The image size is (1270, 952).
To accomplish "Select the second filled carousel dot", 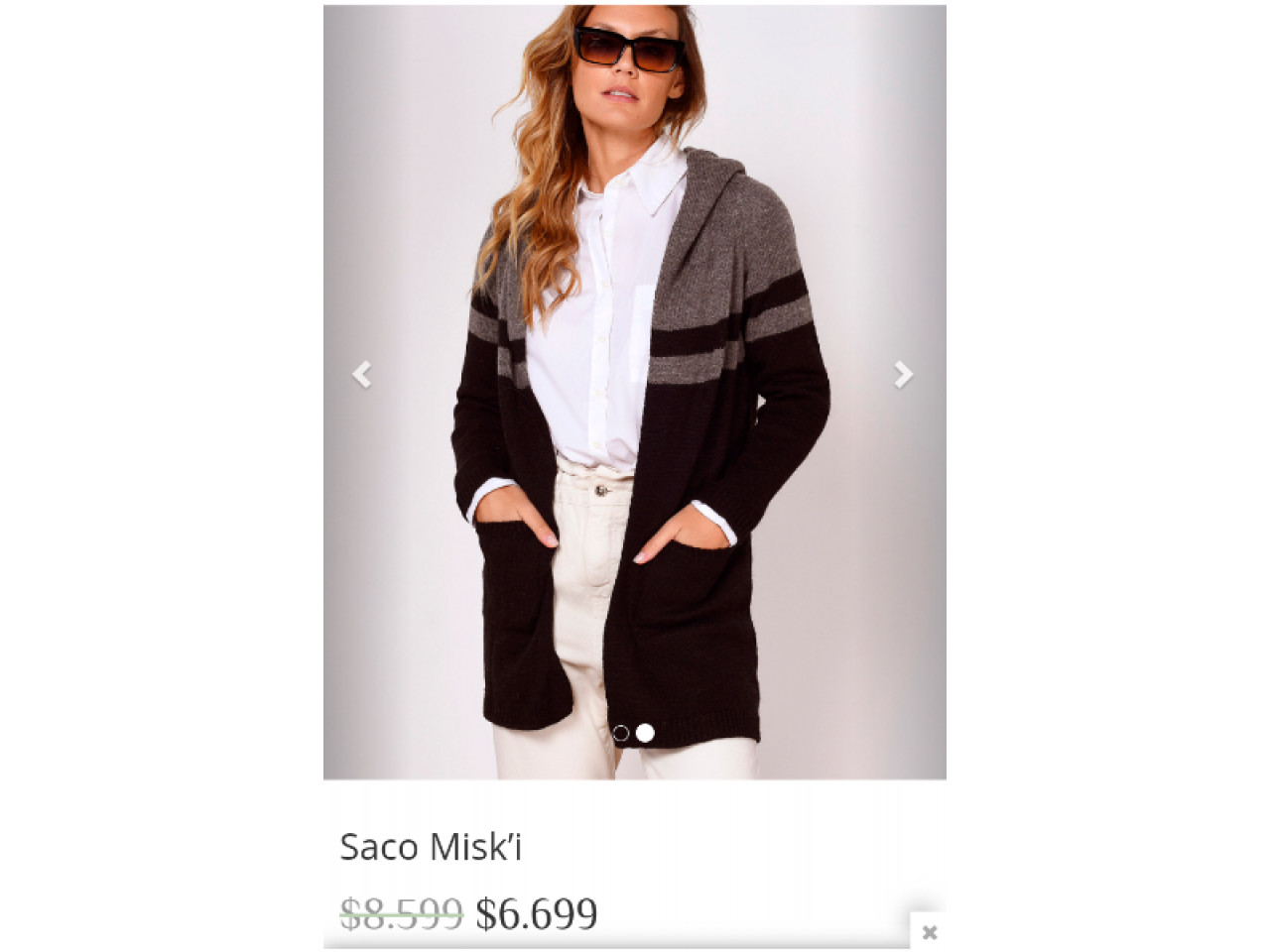I will pyautogui.click(x=645, y=733).
